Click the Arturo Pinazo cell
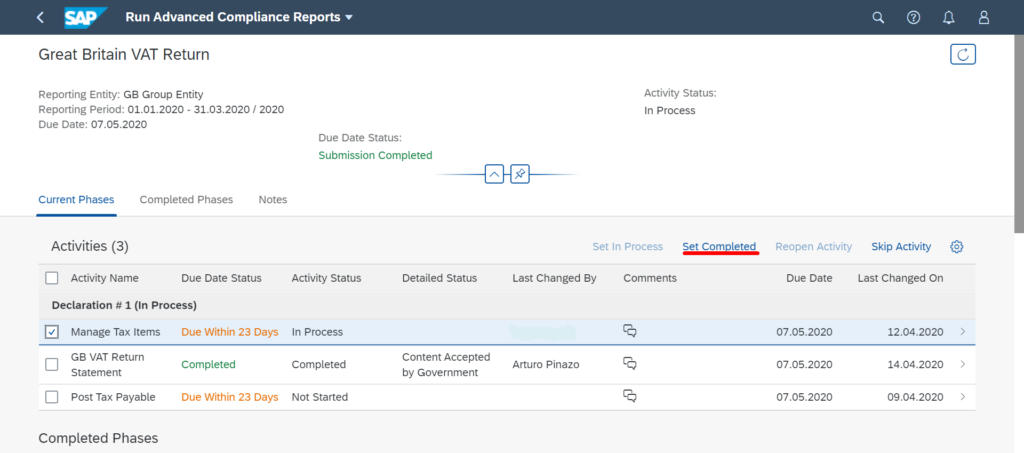This screenshot has height=453, width=1024. (546, 364)
